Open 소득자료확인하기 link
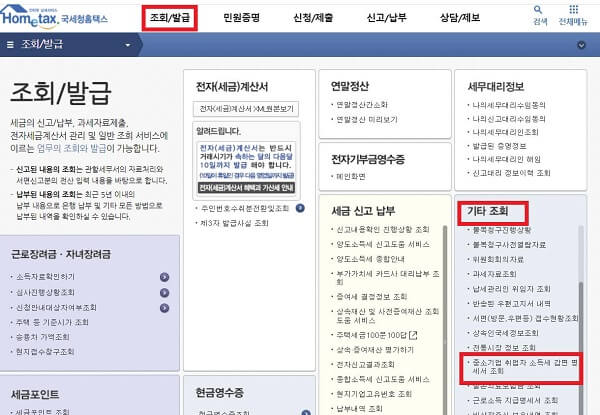This screenshot has width=600, height=415. pyautogui.click(x=45, y=277)
